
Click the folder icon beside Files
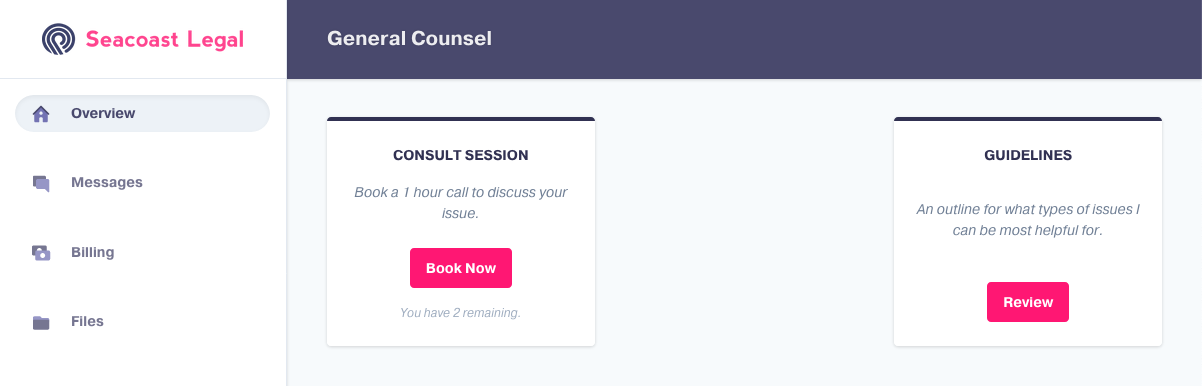41,322
